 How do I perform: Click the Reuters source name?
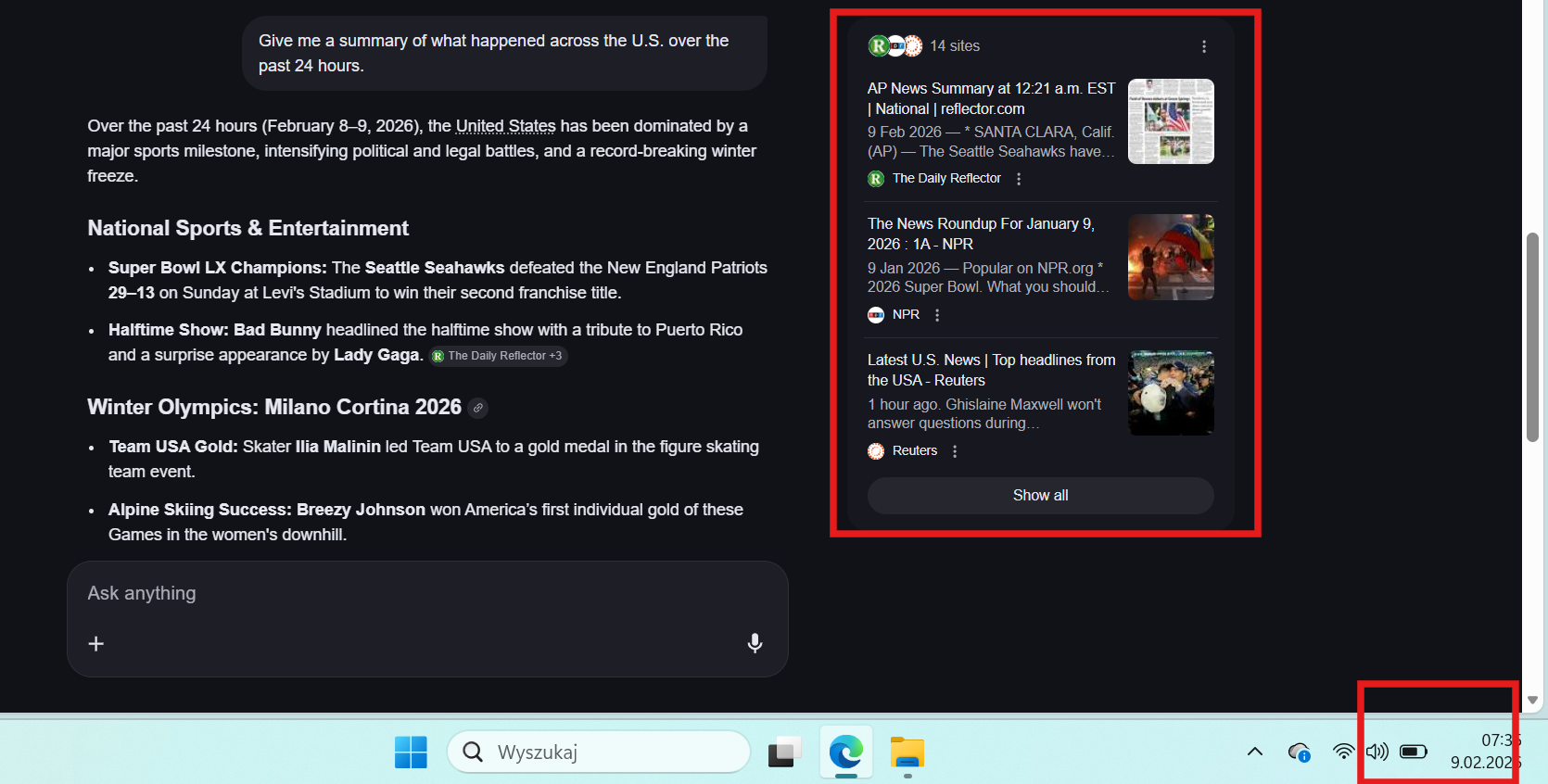coord(915,451)
